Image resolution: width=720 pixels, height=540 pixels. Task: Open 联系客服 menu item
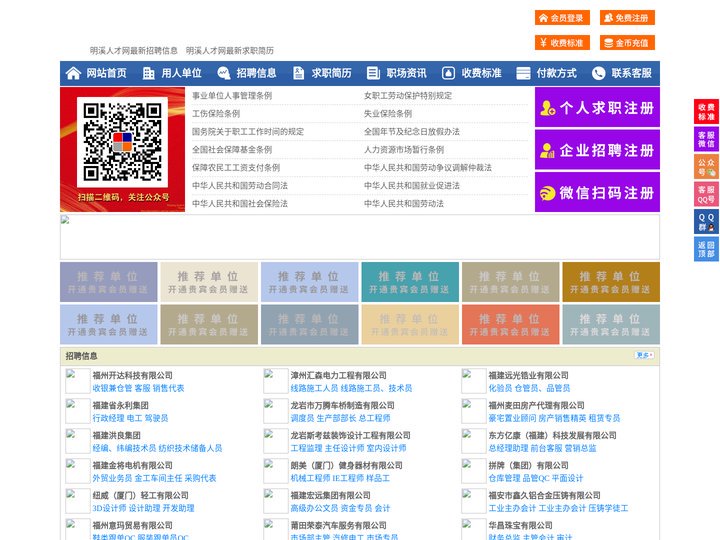click(x=631, y=73)
